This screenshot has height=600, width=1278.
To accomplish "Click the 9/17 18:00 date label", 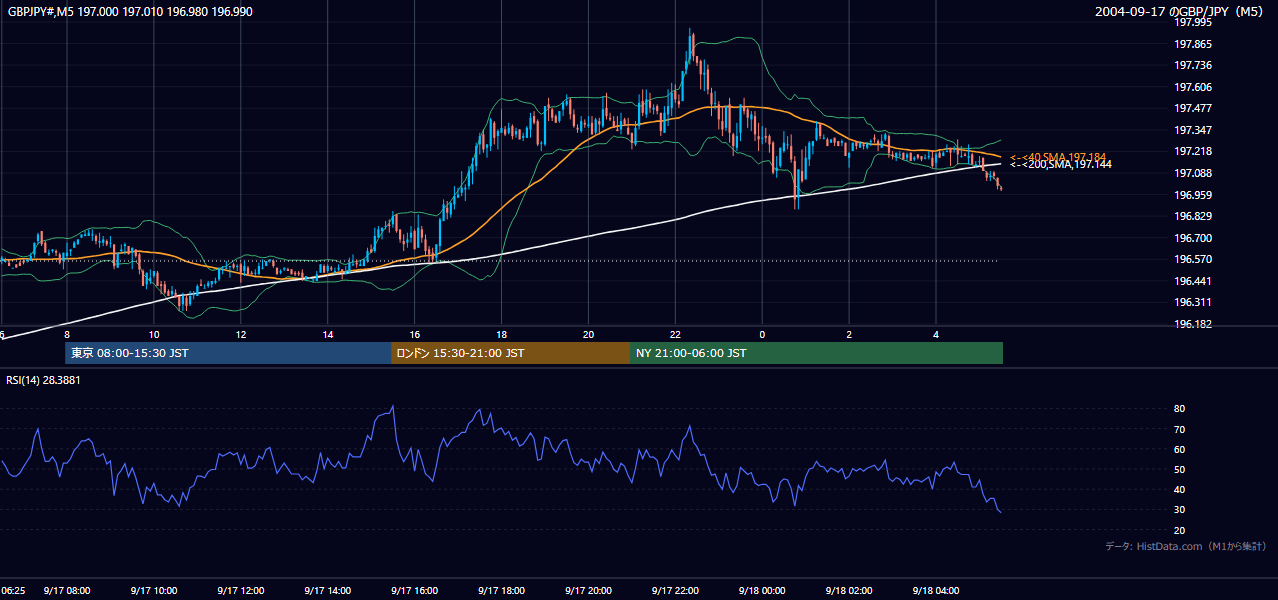I will pos(501,591).
